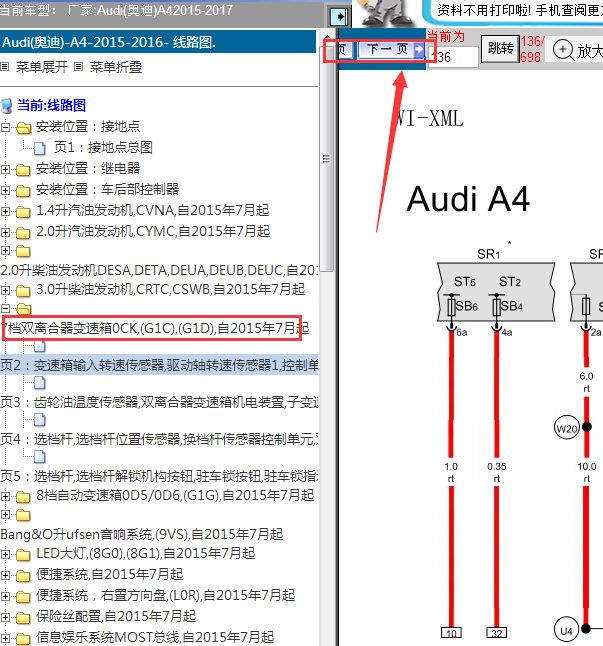The width and height of the screenshot is (603, 646).
Task: Click the panel collapse arrow icon at top
Action: [x=339, y=16]
